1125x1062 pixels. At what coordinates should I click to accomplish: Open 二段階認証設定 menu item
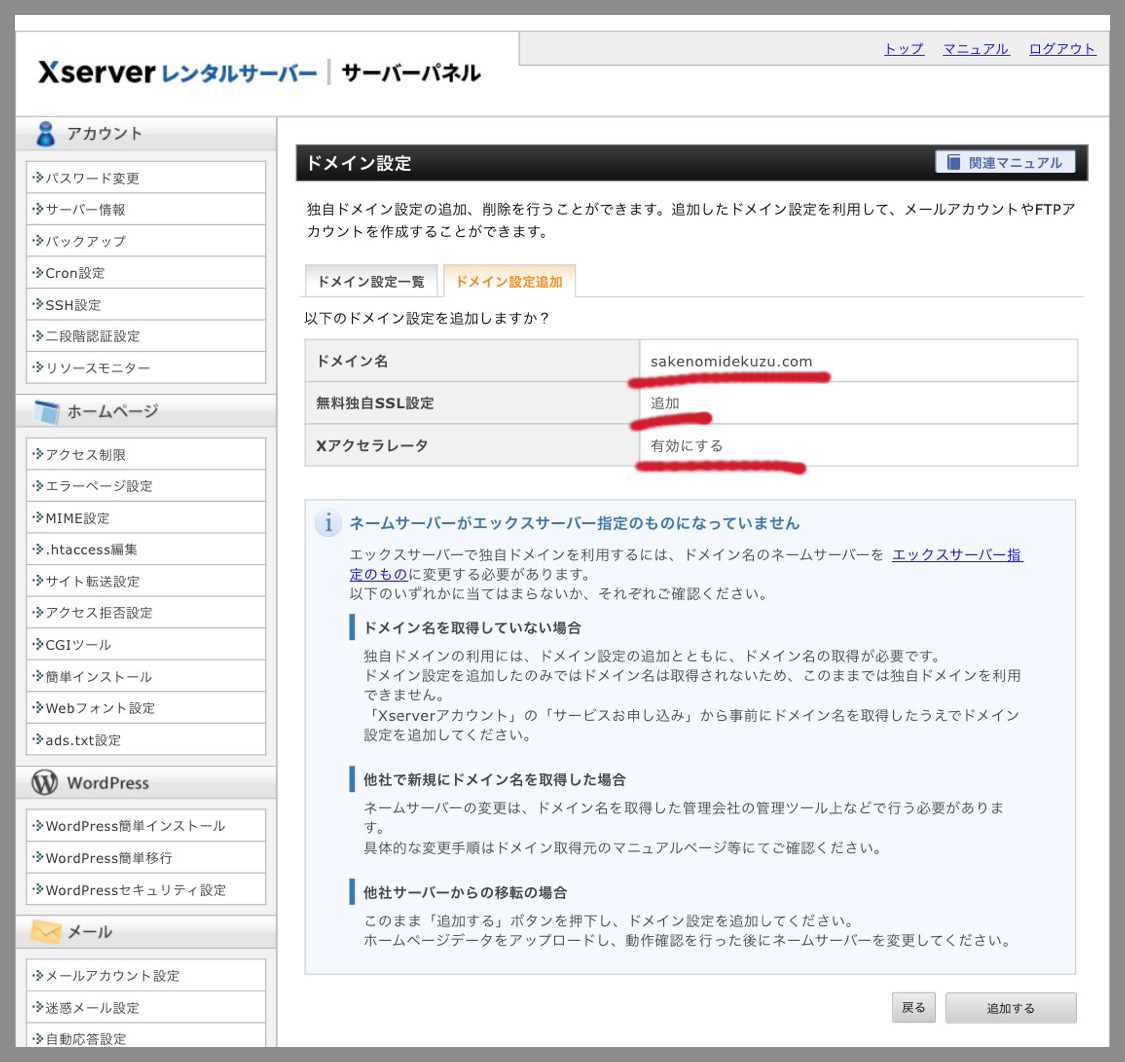click(x=146, y=336)
